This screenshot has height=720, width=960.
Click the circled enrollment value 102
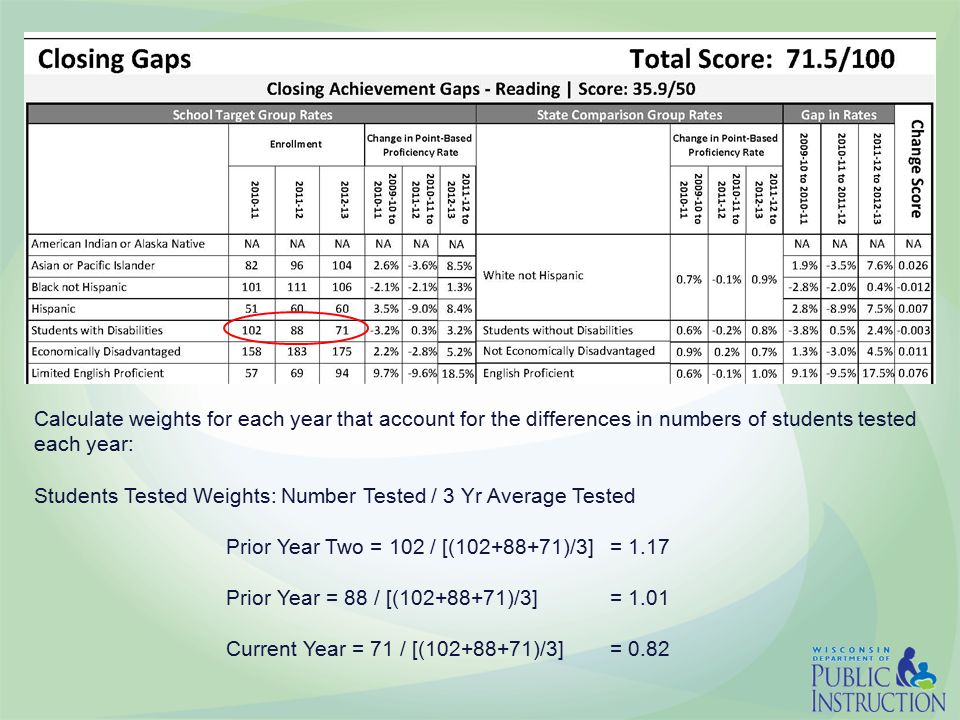[x=252, y=331]
